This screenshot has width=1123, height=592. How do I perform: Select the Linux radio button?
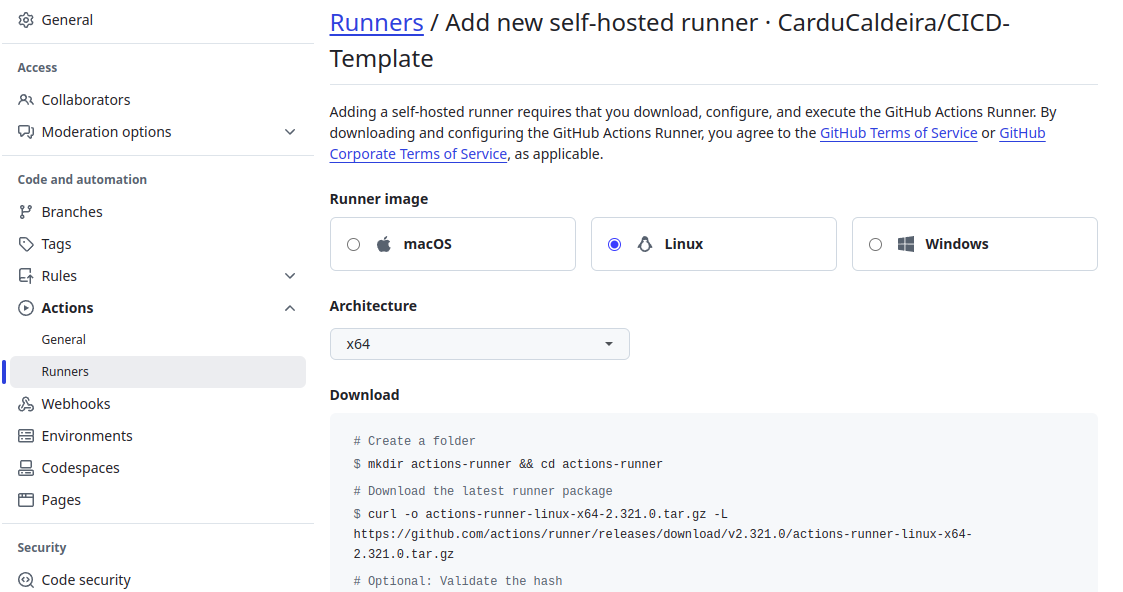[x=614, y=244]
